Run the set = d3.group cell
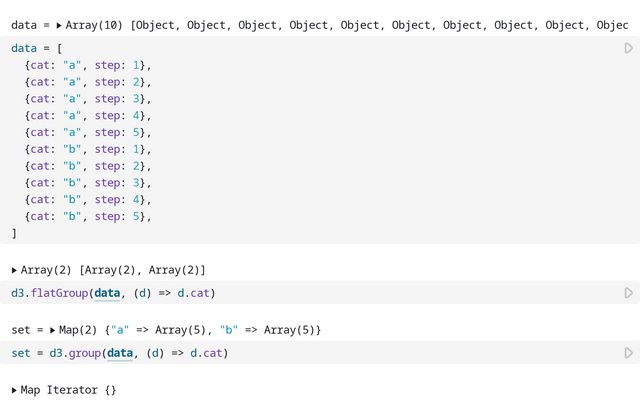Image resolution: width=640 pixels, height=400 pixels. 628,353
